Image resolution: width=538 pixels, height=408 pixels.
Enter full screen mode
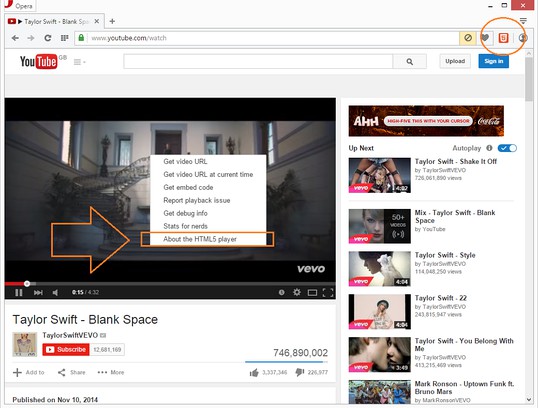point(328,292)
